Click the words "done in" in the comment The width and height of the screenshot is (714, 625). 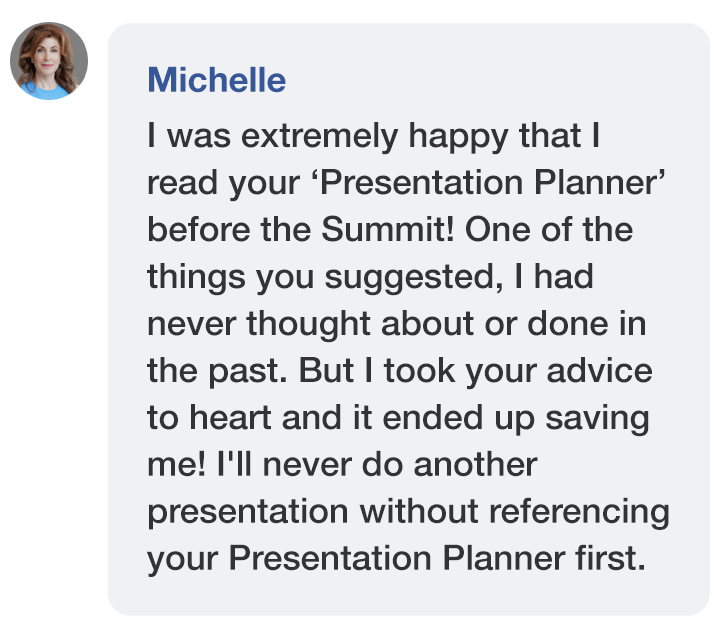tap(586, 324)
